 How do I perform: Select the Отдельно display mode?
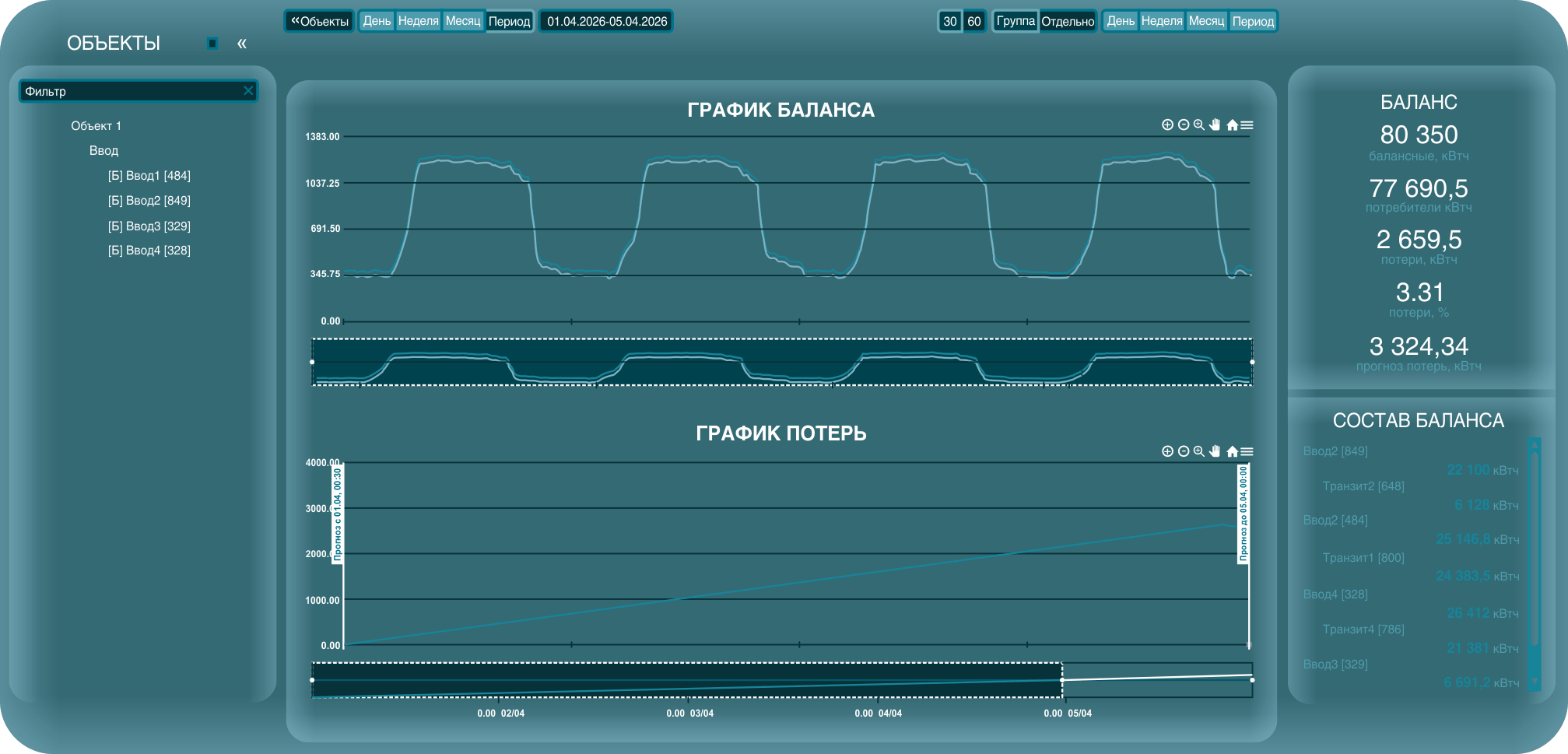coord(1068,22)
